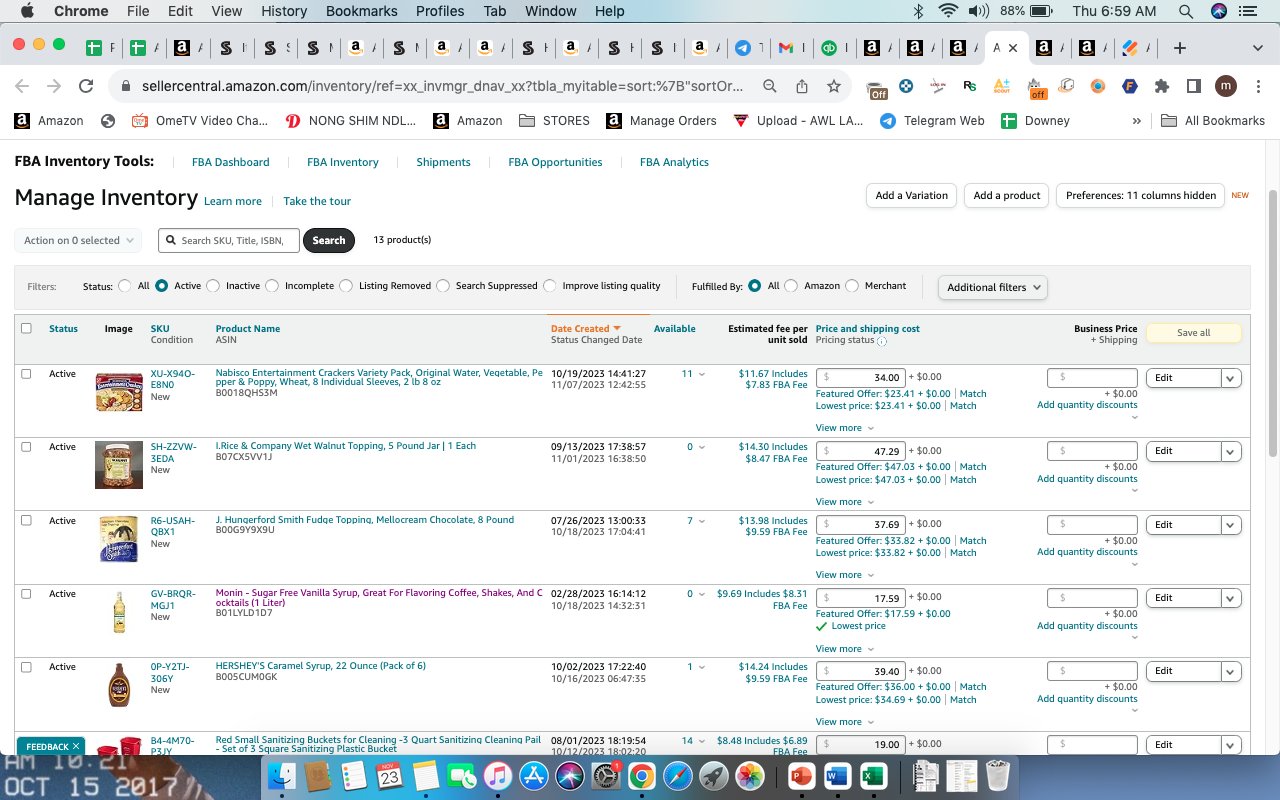Open FaceTime from the Dock
This screenshot has height=800, width=1280.
point(461,775)
